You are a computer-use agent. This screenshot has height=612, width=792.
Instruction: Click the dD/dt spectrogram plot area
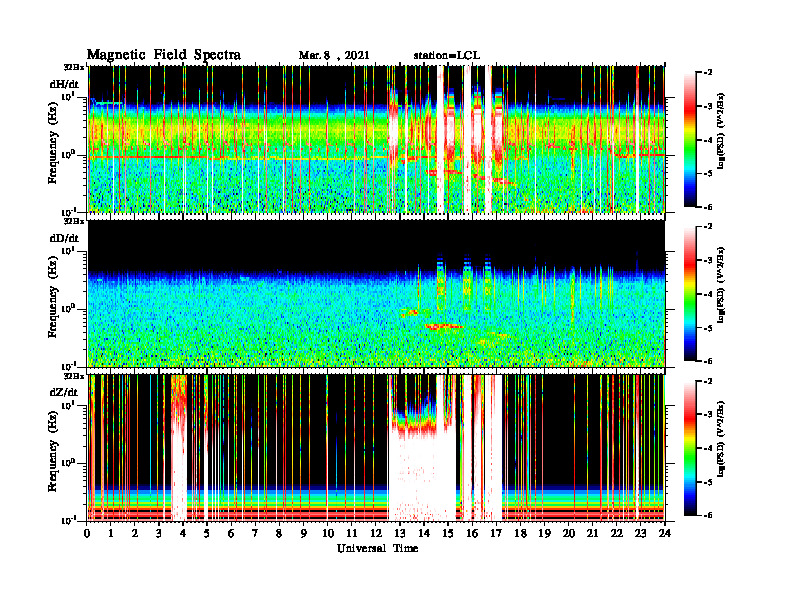(376, 293)
